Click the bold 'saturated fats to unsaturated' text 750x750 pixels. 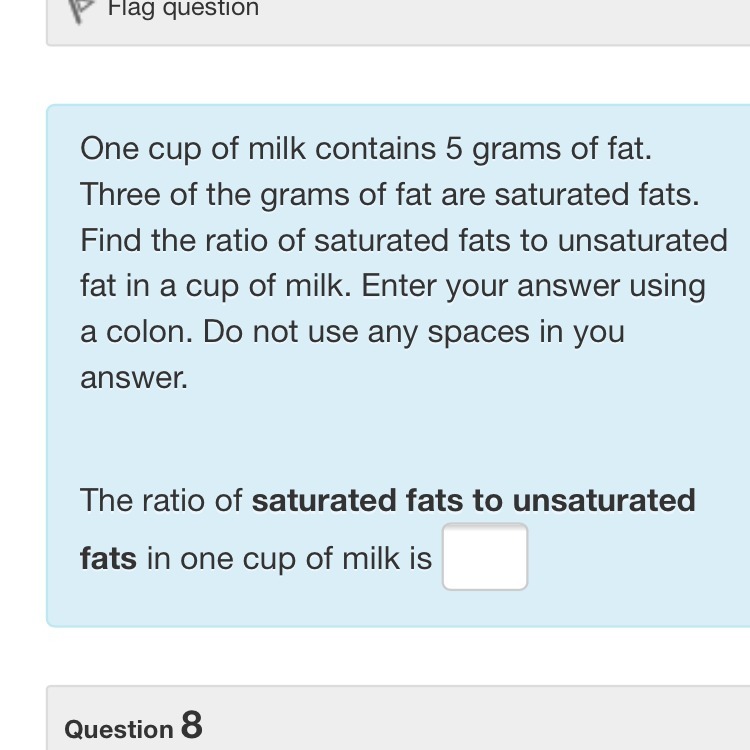tap(473, 500)
